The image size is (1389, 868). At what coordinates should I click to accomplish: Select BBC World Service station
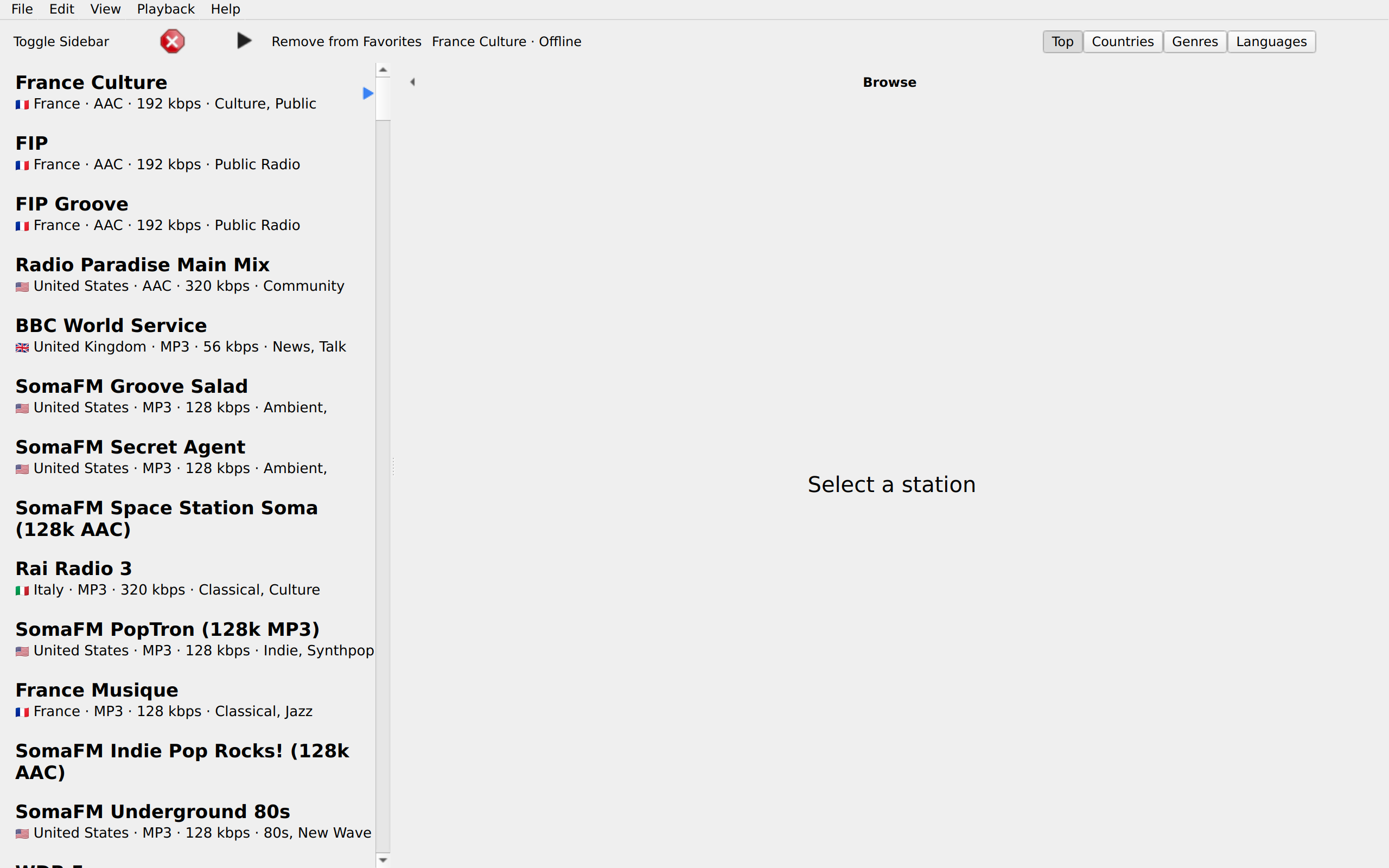pyautogui.click(x=188, y=336)
